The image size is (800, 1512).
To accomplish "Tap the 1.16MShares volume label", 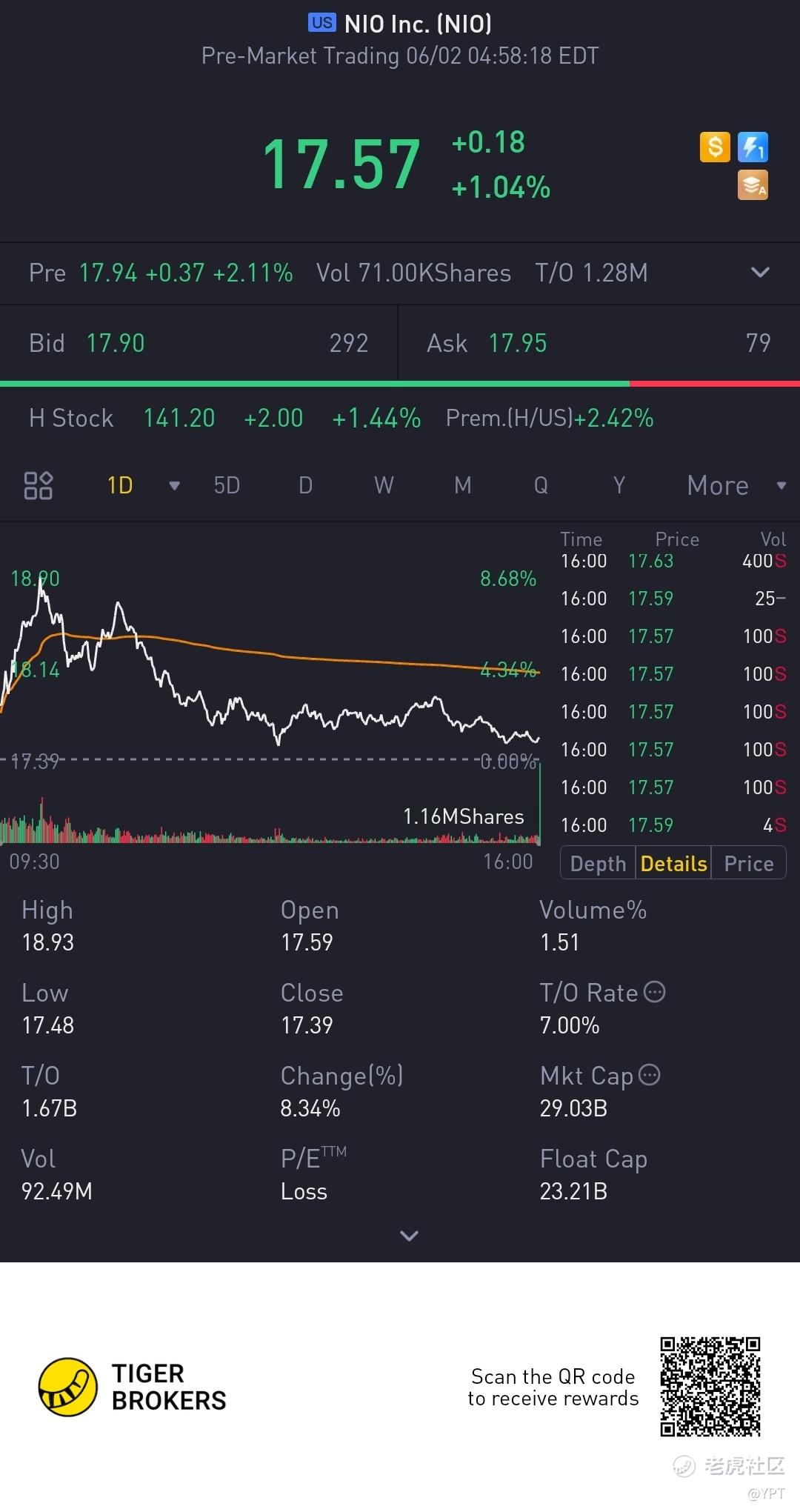I will tap(464, 816).
